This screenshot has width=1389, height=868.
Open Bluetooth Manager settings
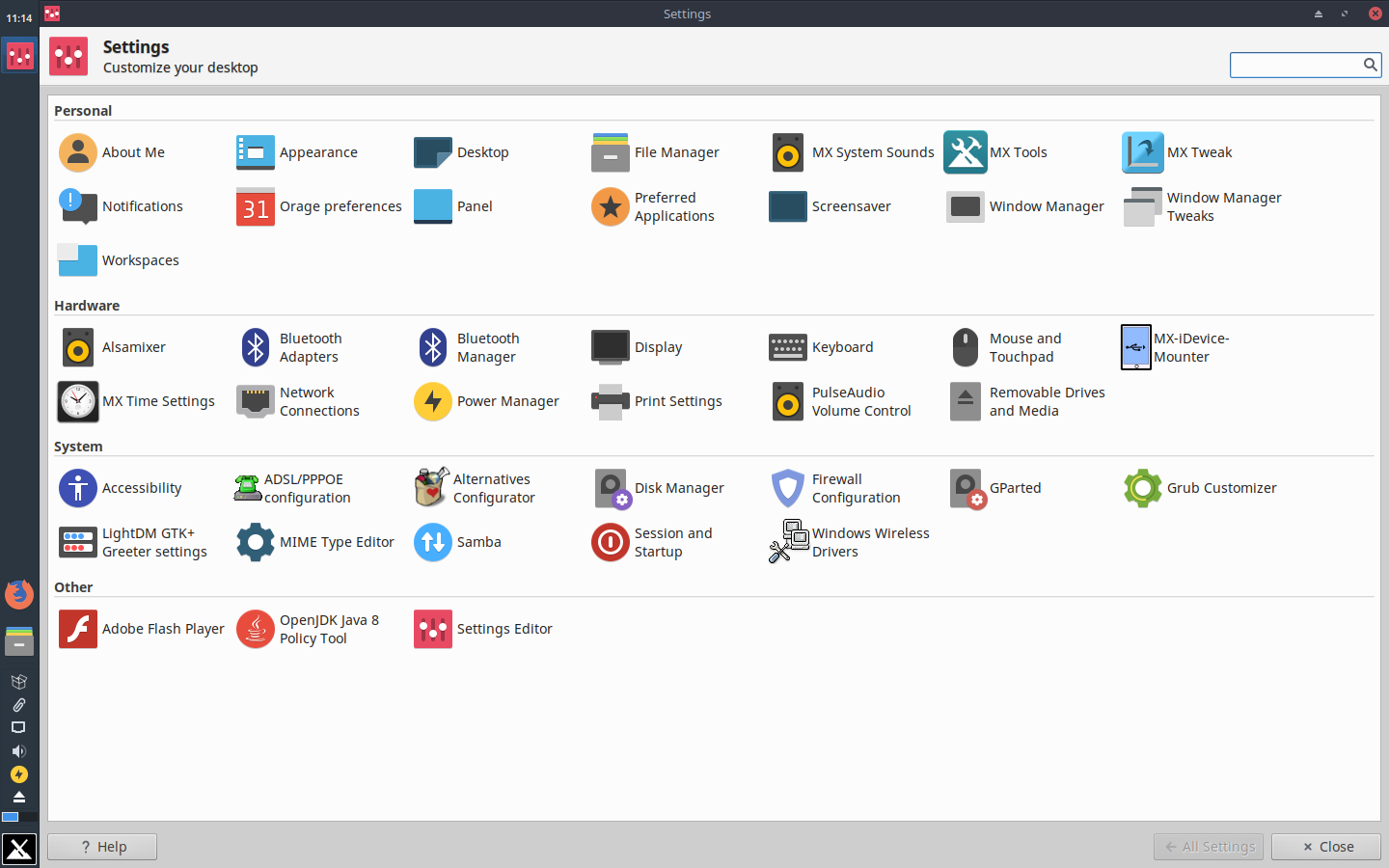(x=433, y=347)
